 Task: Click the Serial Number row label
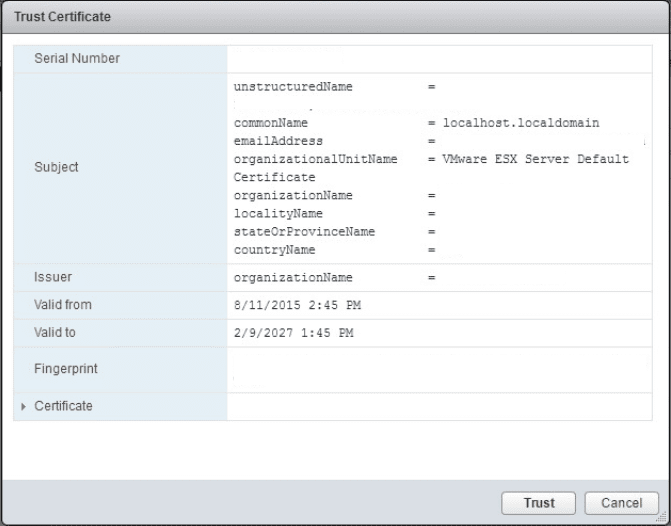[x=77, y=58]
